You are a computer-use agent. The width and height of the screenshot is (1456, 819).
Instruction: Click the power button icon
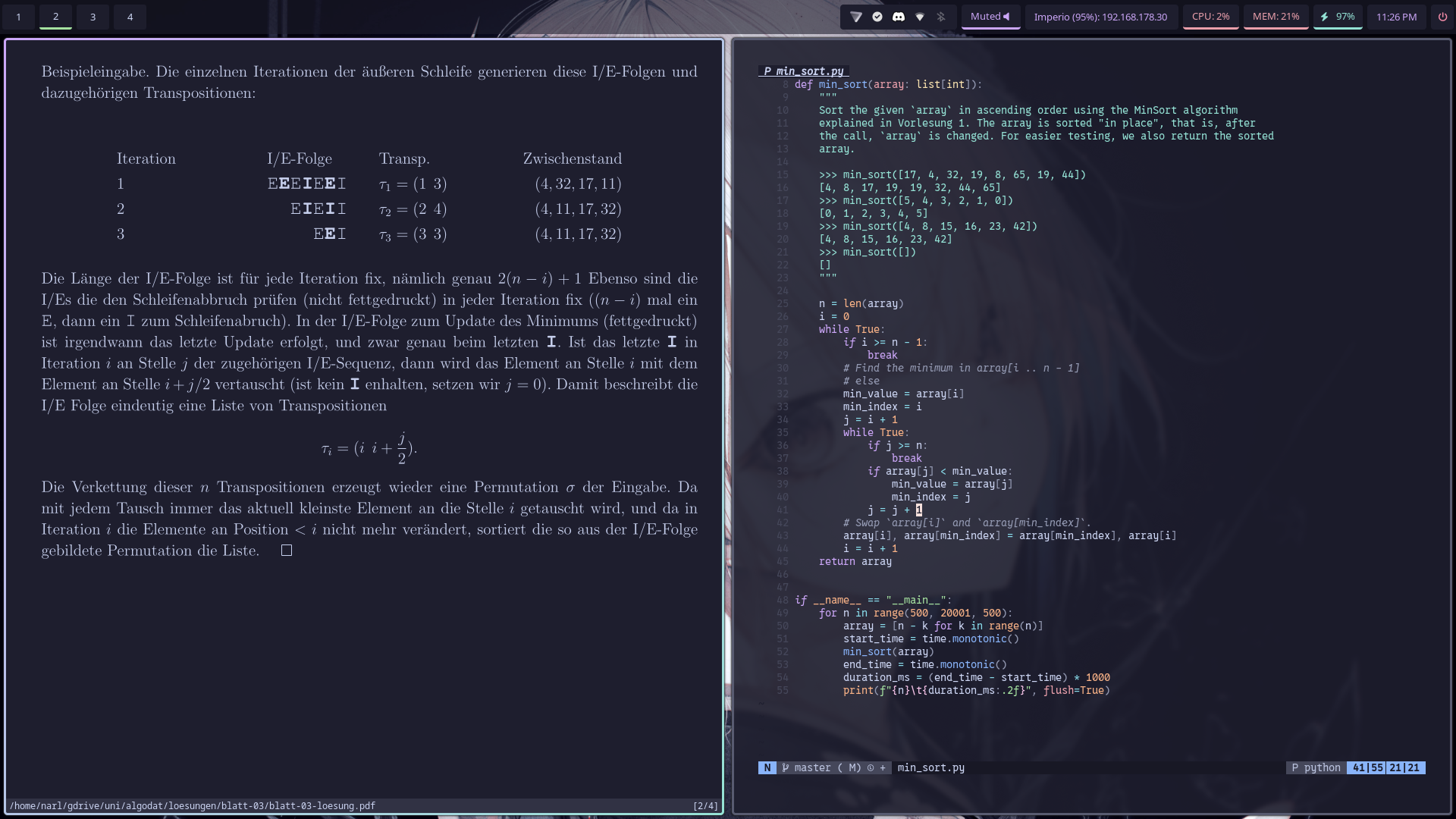click(x=1442, y=17)
